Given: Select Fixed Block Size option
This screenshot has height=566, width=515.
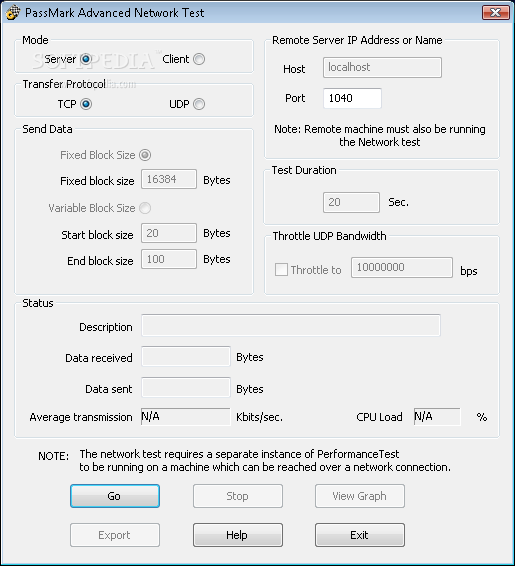Looking at the screenshot, I should click(145, 155).
